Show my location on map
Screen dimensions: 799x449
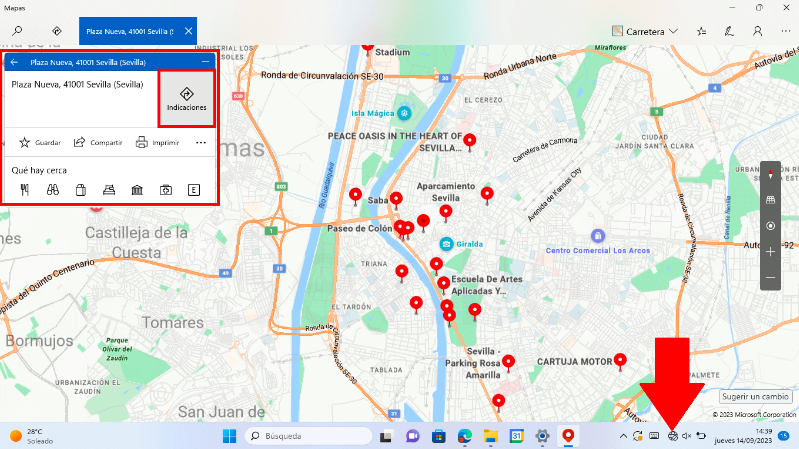pyautogui.click(x=770, y=226)
